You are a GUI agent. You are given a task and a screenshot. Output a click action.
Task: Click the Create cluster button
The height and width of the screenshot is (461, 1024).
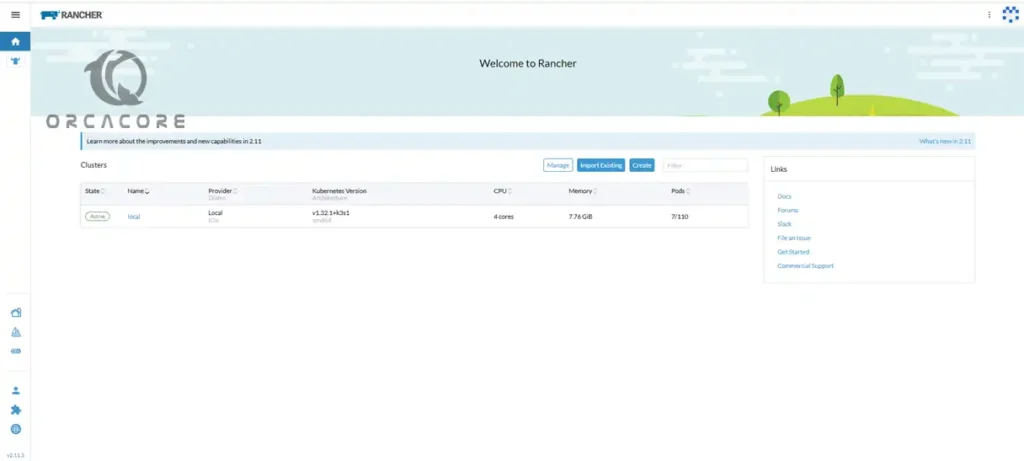point(642,165)
